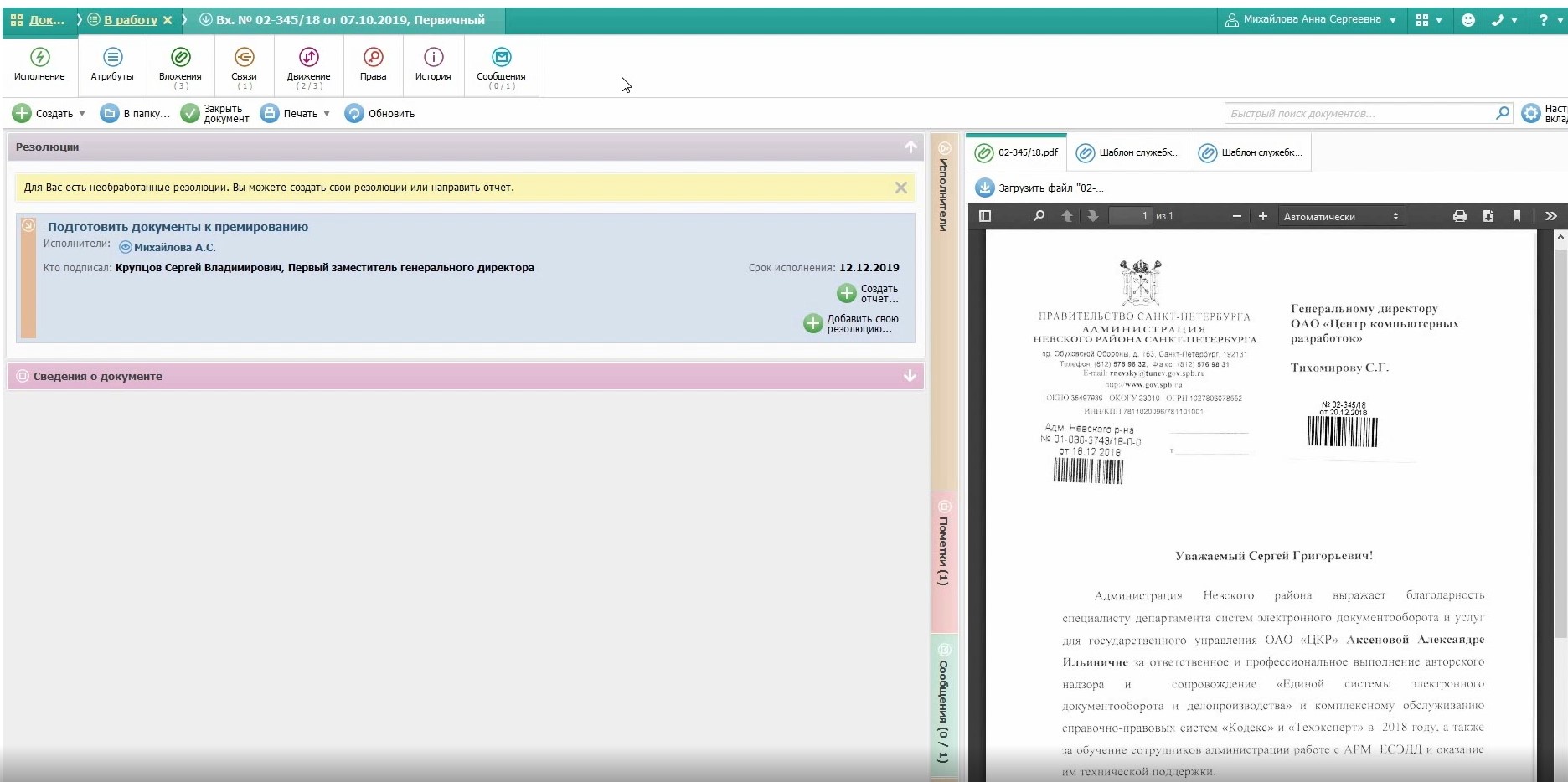Open the Создать dropdown
Viewport: 1568px width, 782px height.
pyautogui.click(x=49, y=114)
